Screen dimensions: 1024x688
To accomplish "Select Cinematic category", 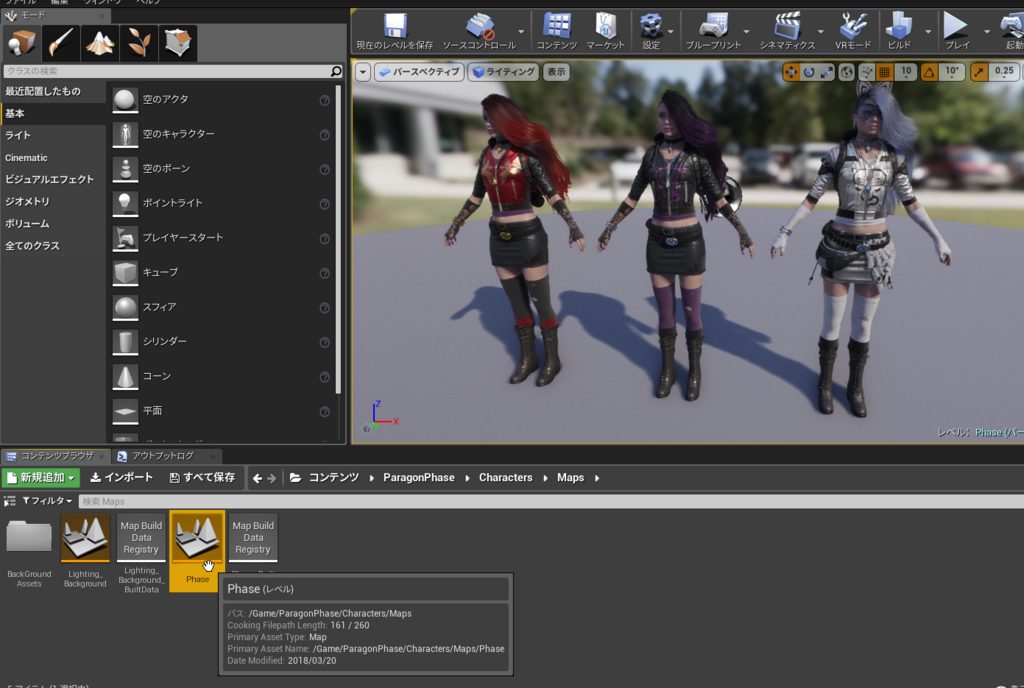I will coord(26,157).
